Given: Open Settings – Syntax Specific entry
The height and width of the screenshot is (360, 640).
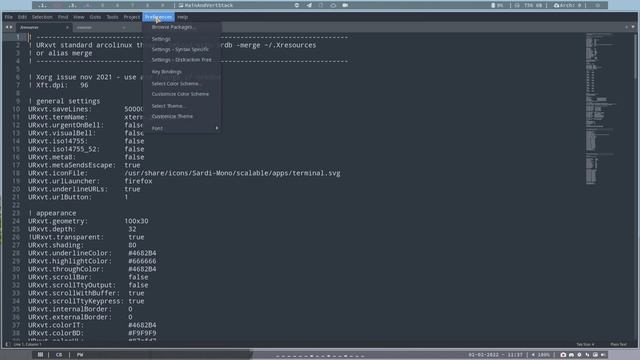Looking at the screenshot, I should click(x=180, y=49).
